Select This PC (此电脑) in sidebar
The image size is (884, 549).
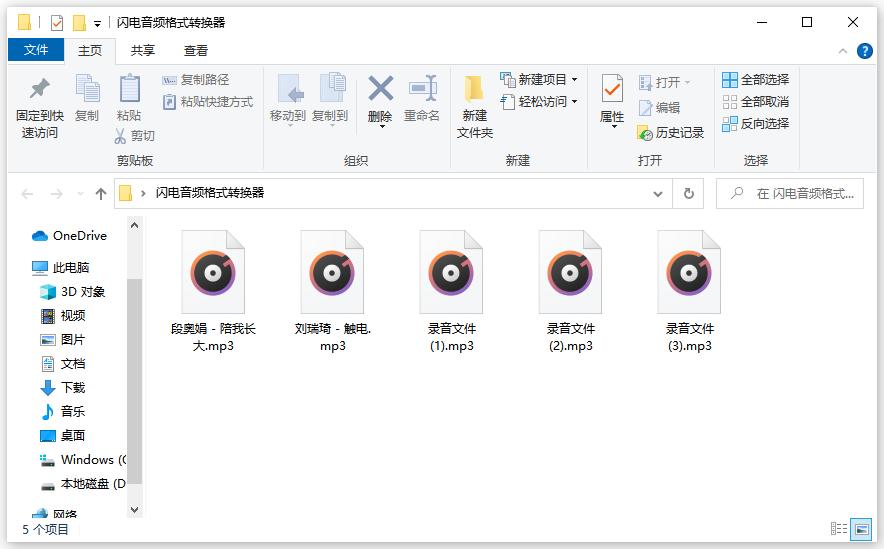[61, 267]
